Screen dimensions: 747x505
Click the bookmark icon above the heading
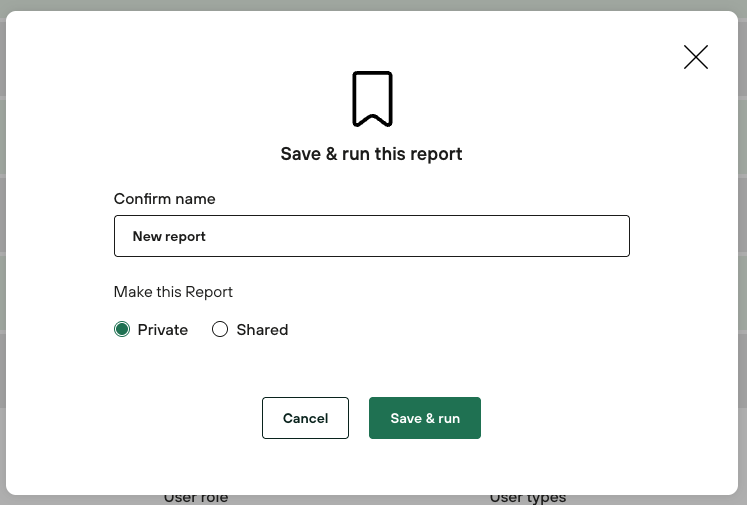(372, 99)
